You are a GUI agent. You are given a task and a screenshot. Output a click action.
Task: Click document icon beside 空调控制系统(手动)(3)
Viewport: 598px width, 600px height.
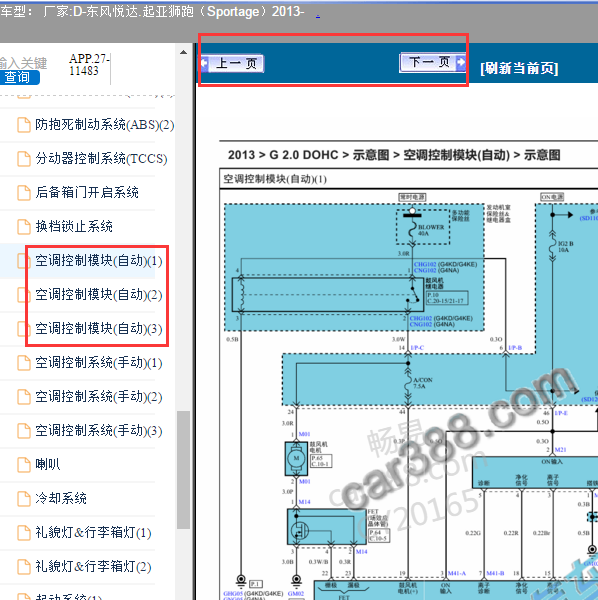[24, 431]
